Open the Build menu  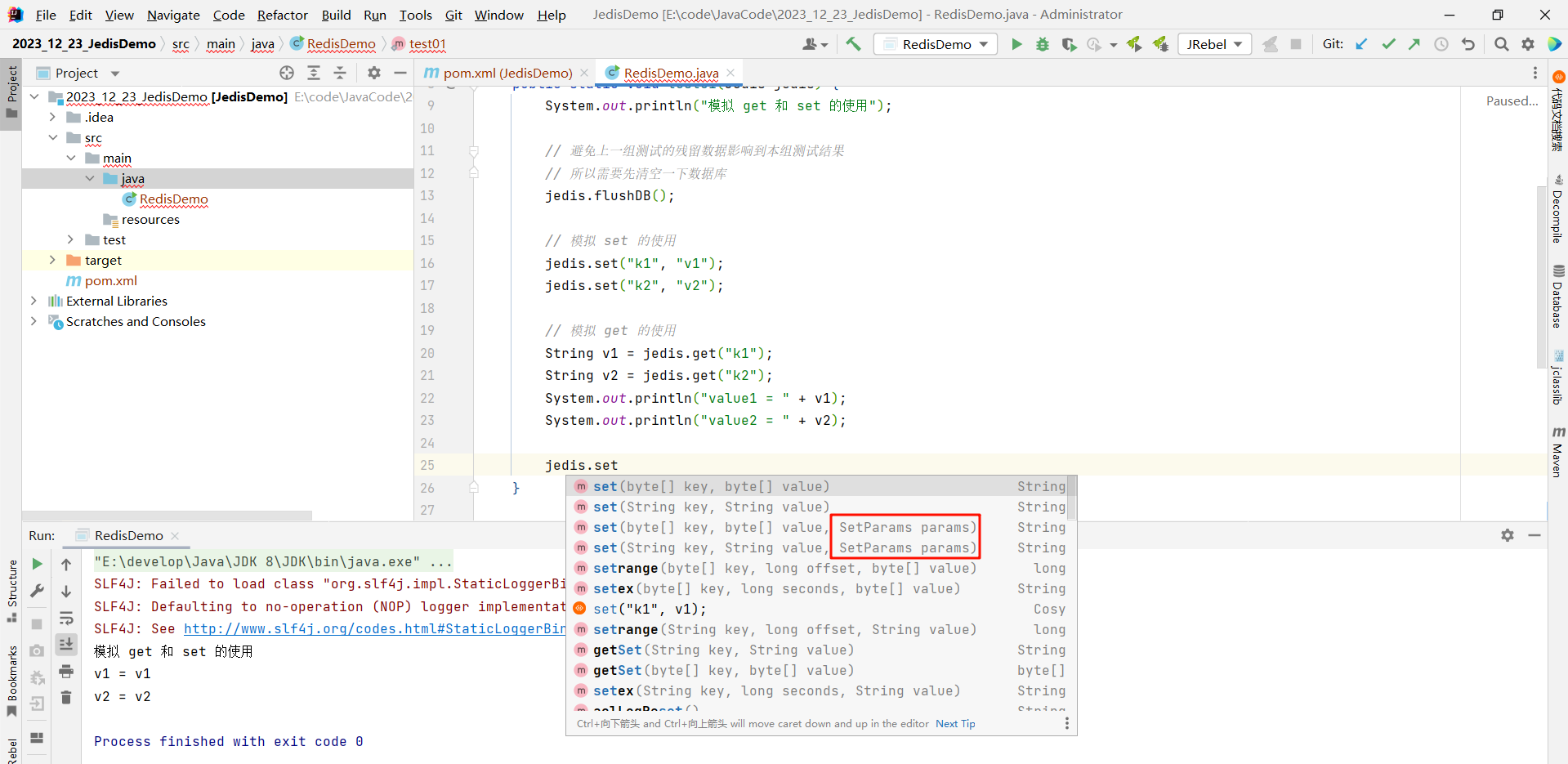336,15
